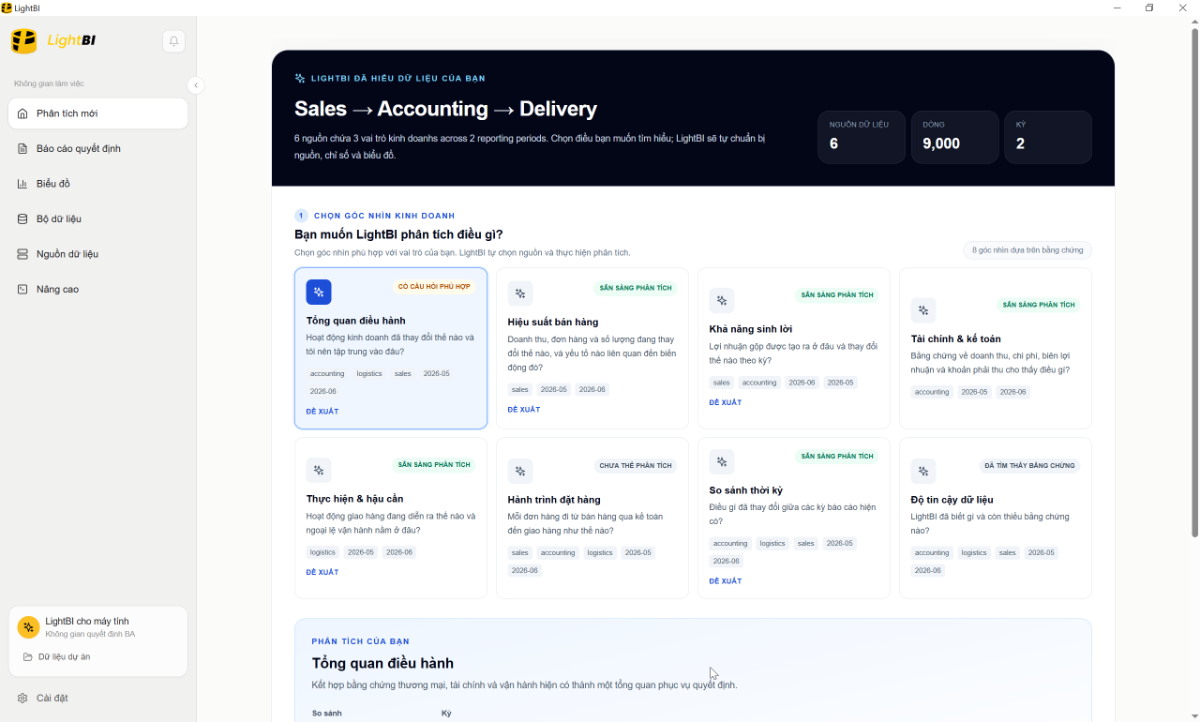
Task: Click the settings gear icon beside Cài đặt
Action: coord(23,698)
